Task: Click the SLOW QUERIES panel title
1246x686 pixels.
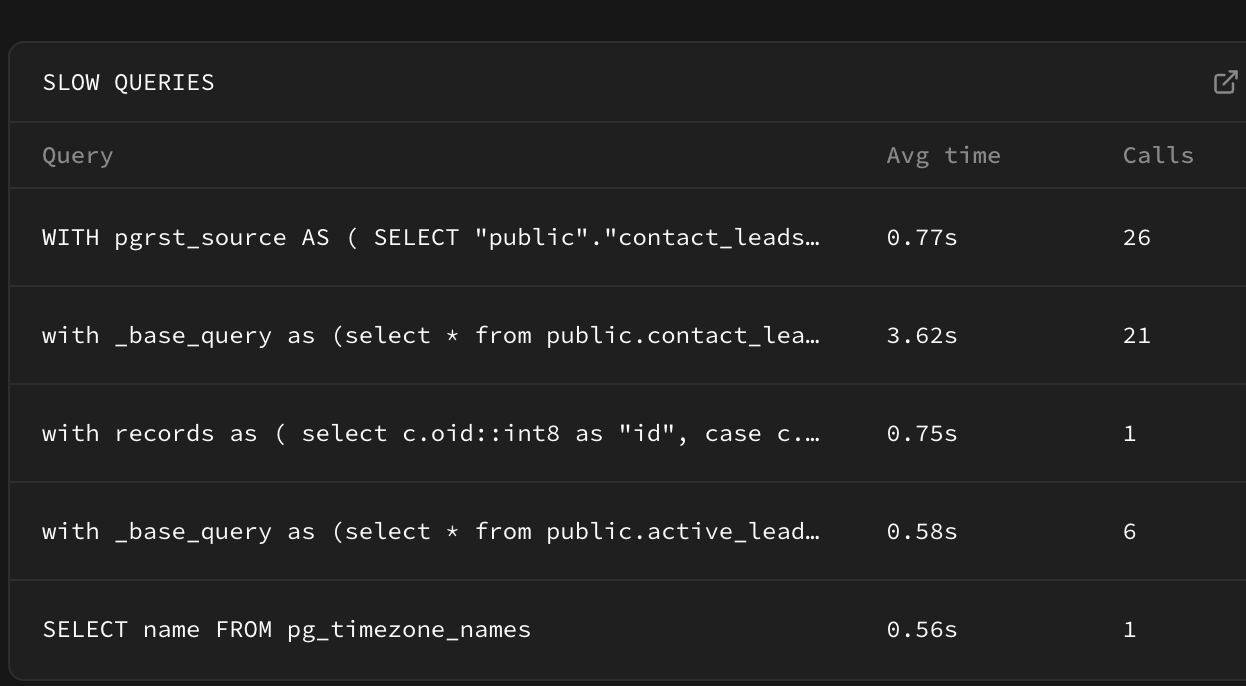Action: [128, 82]
